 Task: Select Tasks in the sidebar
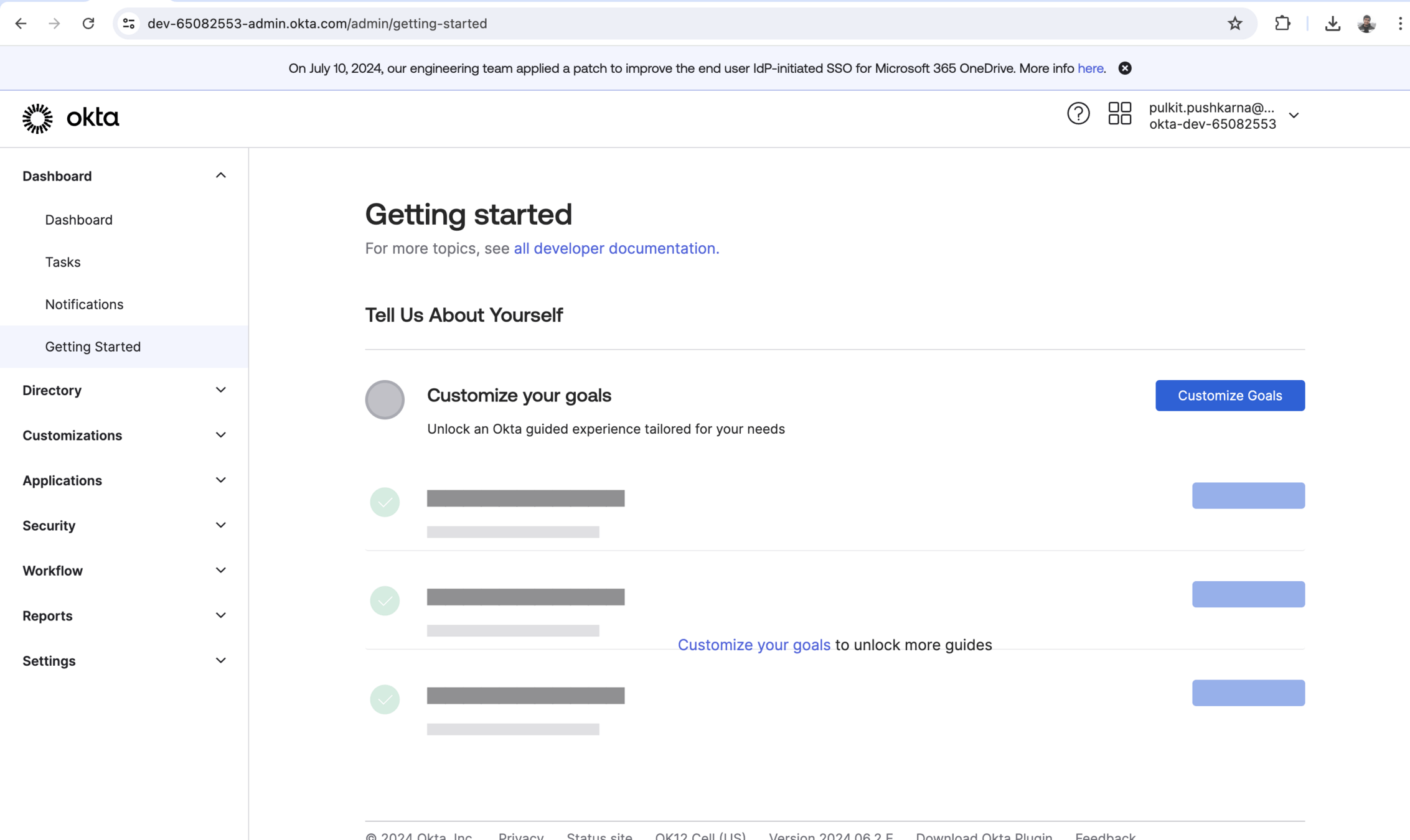[x=63, y=262]
